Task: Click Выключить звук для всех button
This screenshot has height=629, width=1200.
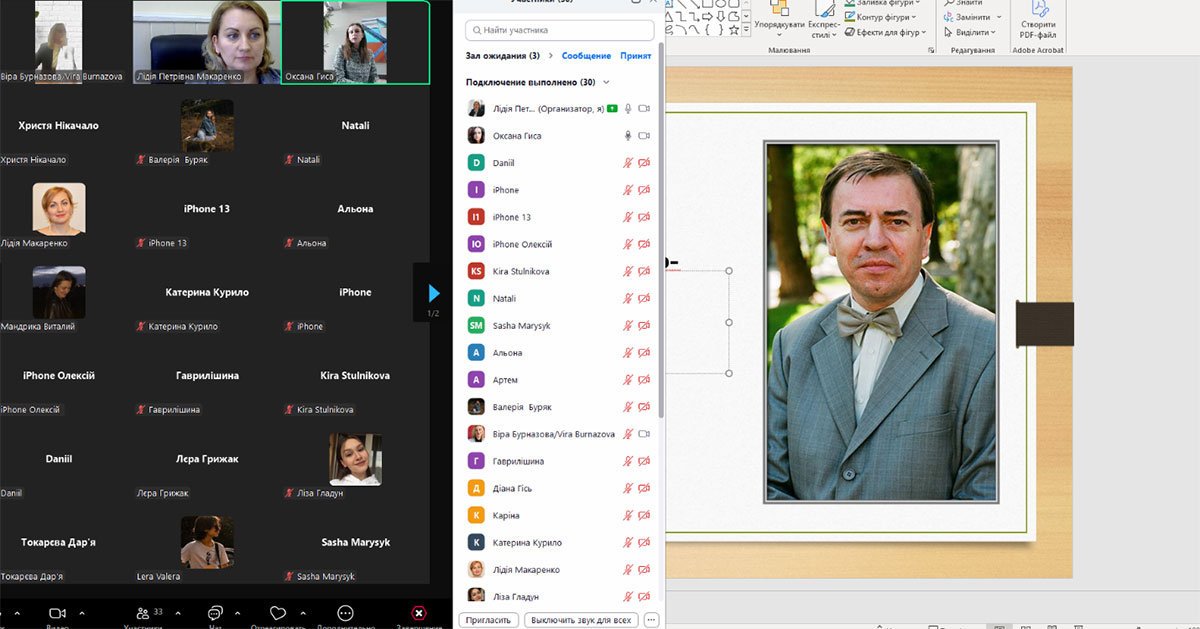Action: pyautogui.click(x=581, y=620)
